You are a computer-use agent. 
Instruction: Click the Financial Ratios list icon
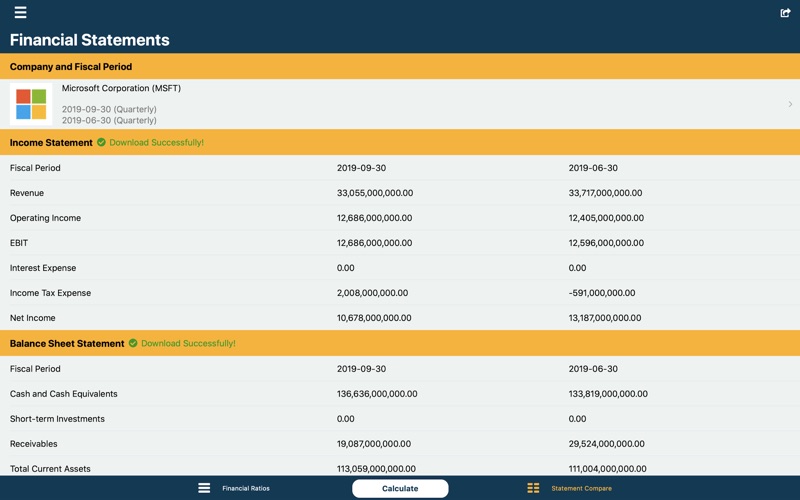point(204,488)
